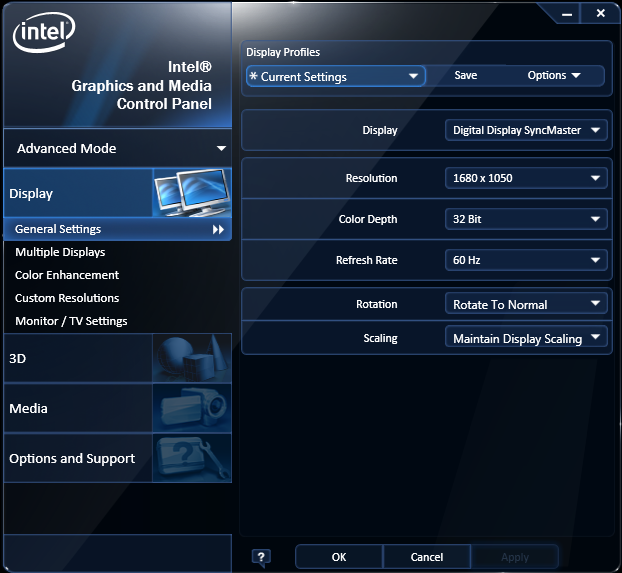622x573 pixels.
Task: Open the Maintain Display Scaling dropdown
Action: (526, 336)
